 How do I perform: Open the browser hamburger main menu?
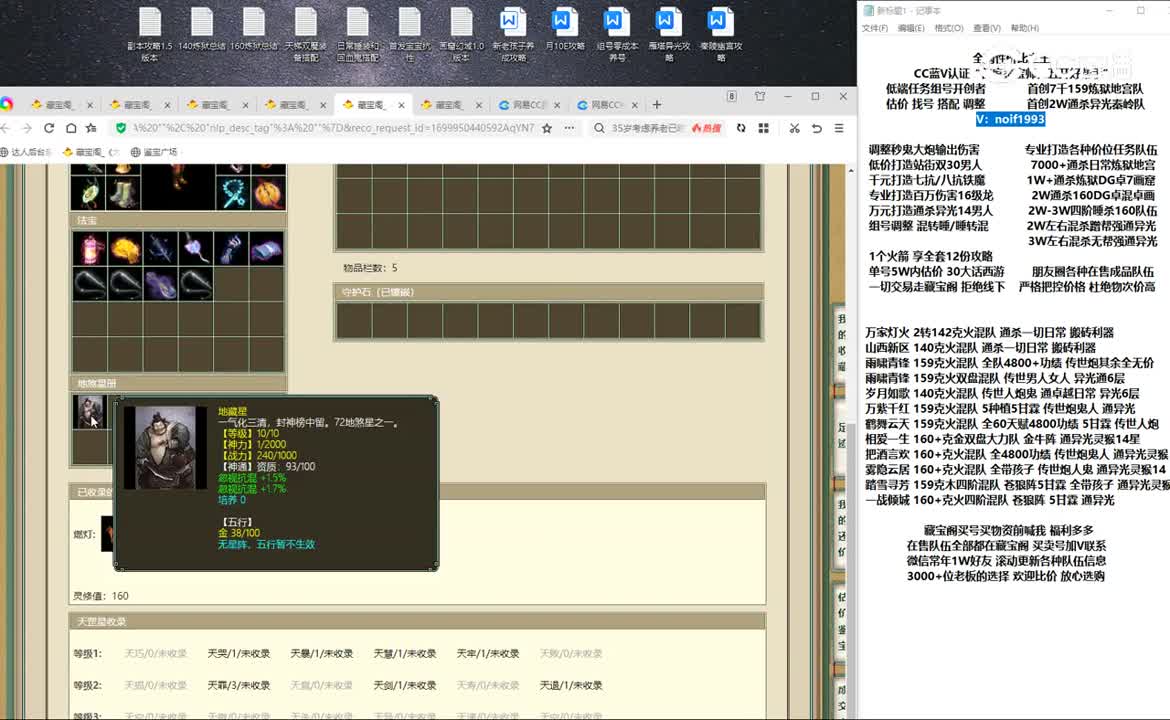coord(839,128)
